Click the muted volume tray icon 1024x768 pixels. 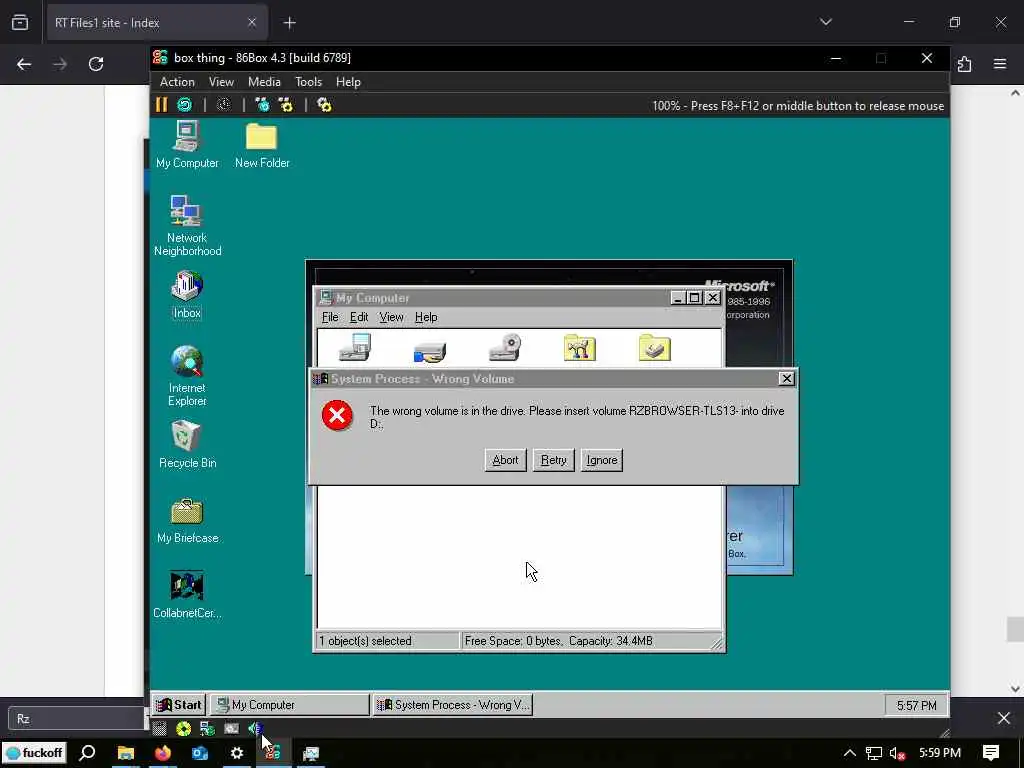pos(897,753)
